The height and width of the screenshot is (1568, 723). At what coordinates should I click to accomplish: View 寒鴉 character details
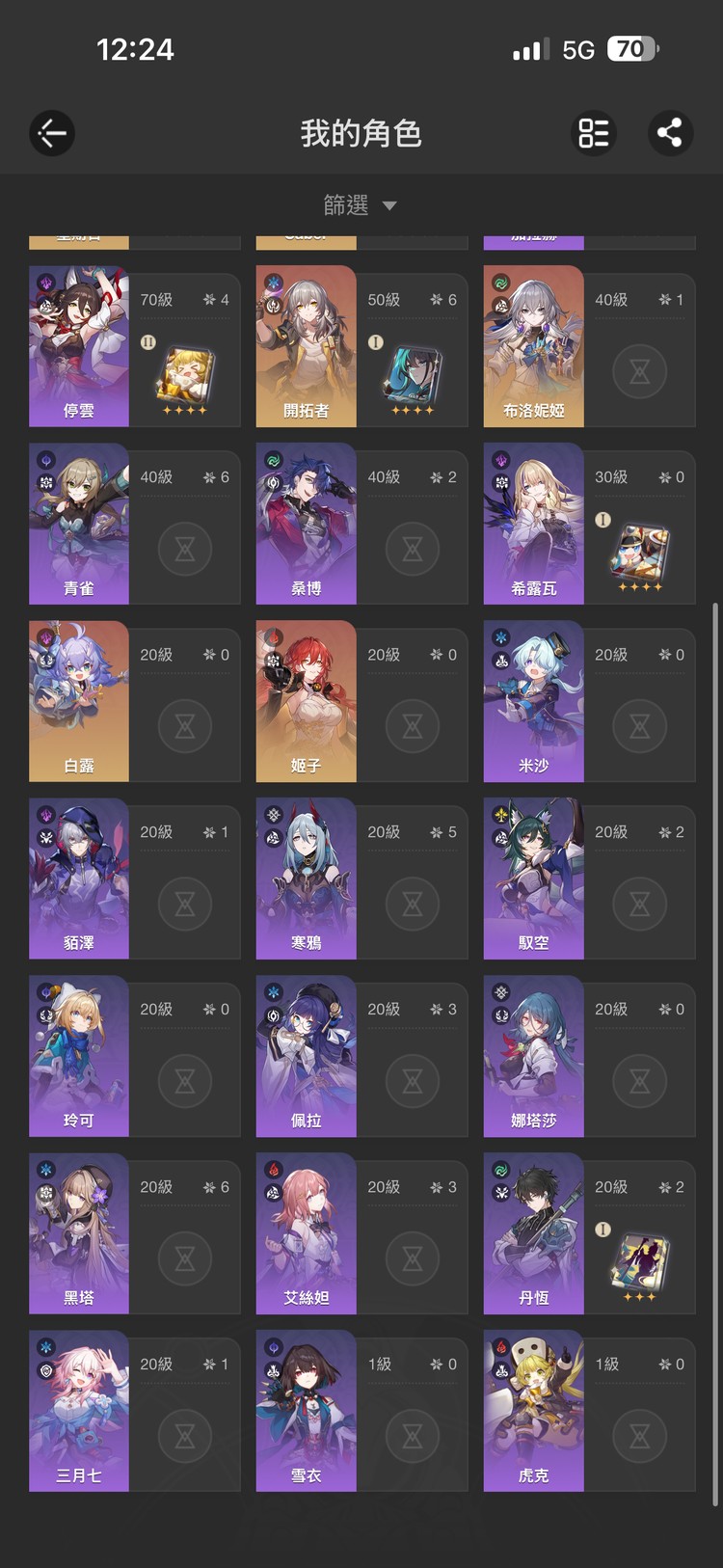361,879
